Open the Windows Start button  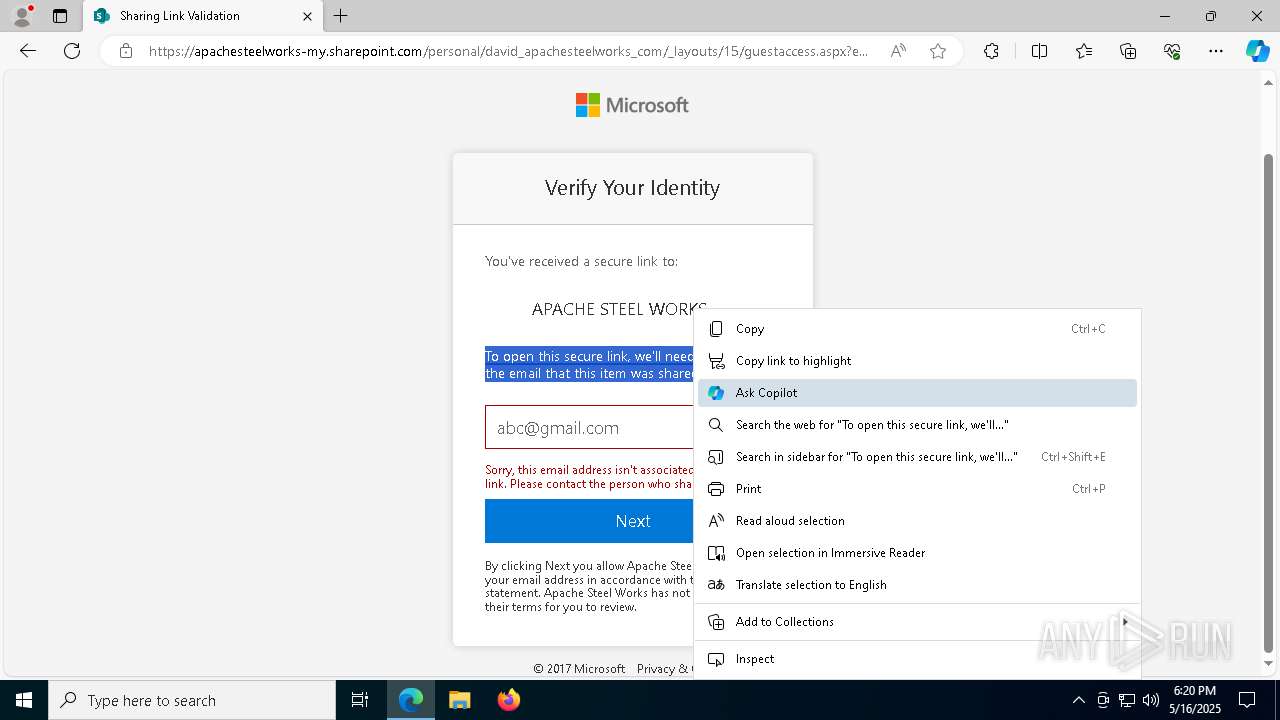pyautogui.click(x=24, y=700)
